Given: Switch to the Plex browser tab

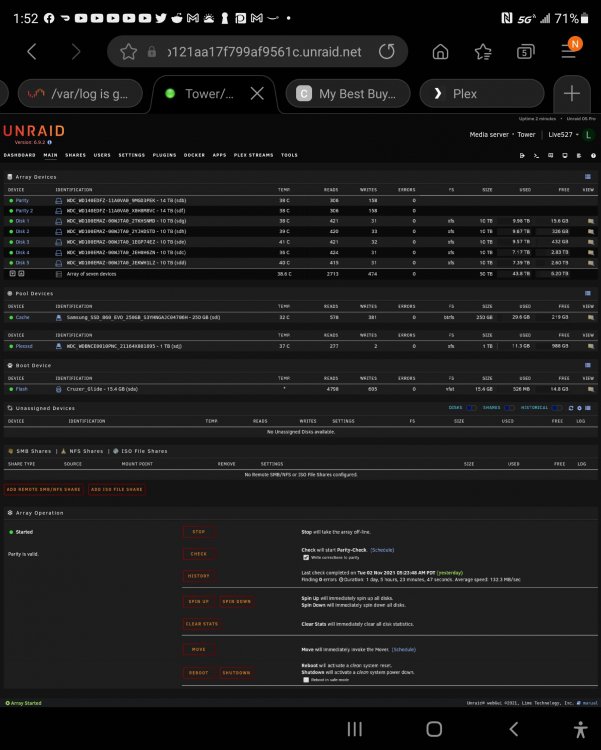Looking at the screenshot, I should 482,94.
